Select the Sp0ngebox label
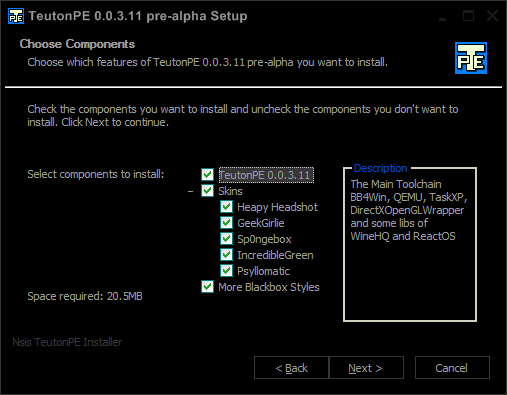507x395 pixels. click(264, 239)
